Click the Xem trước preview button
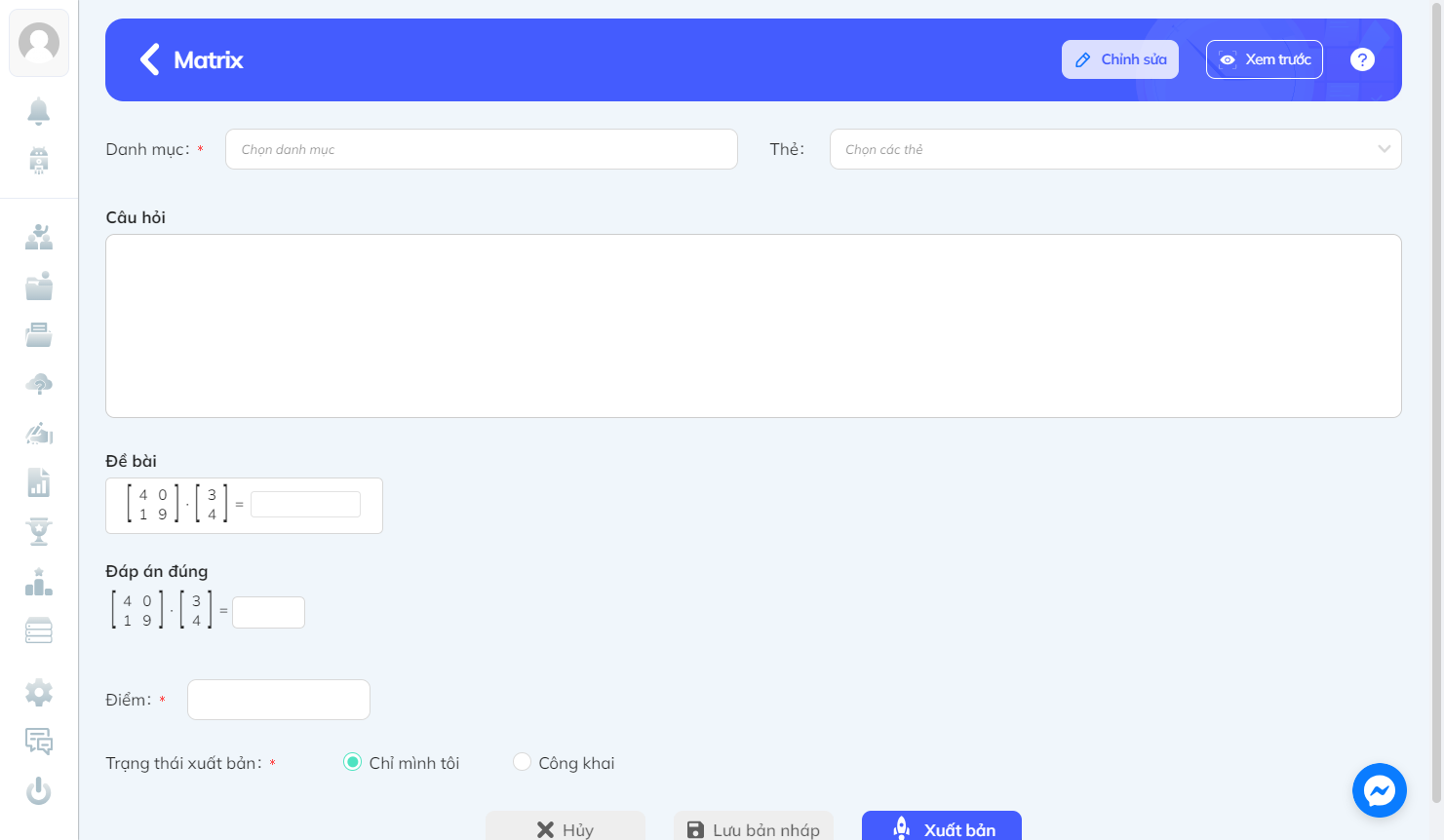Viewport: 1444px width, 840px height. pos(1265,59)
